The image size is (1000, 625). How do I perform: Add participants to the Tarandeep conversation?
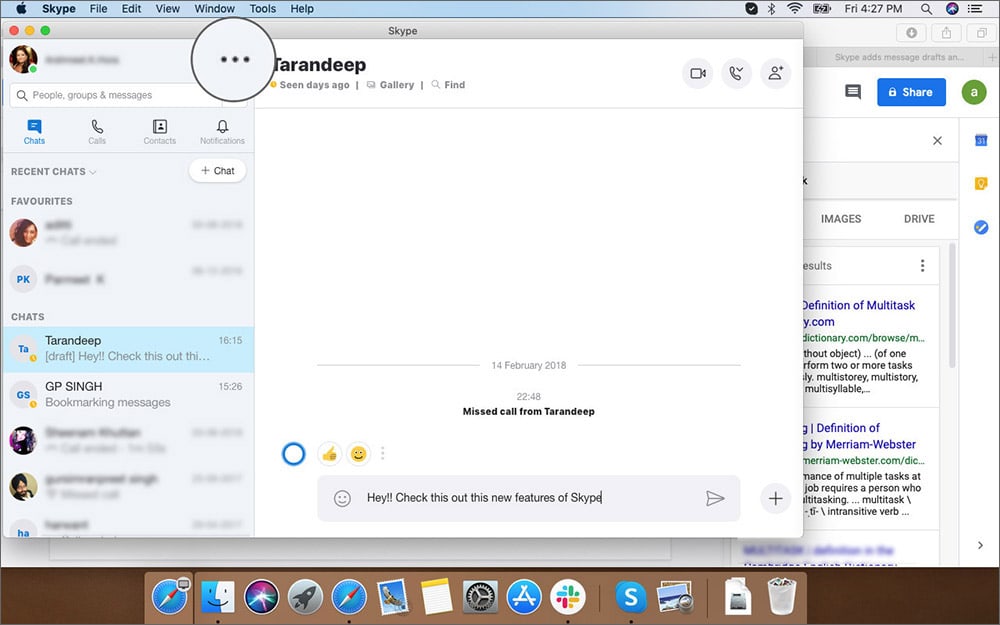pos(776,73)
